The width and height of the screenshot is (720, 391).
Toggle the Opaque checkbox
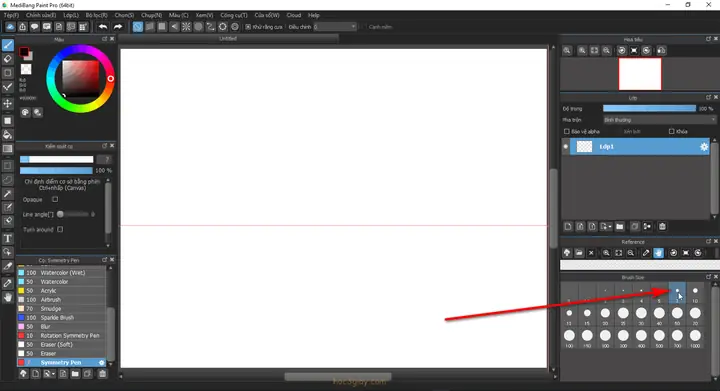coord(55,199)
